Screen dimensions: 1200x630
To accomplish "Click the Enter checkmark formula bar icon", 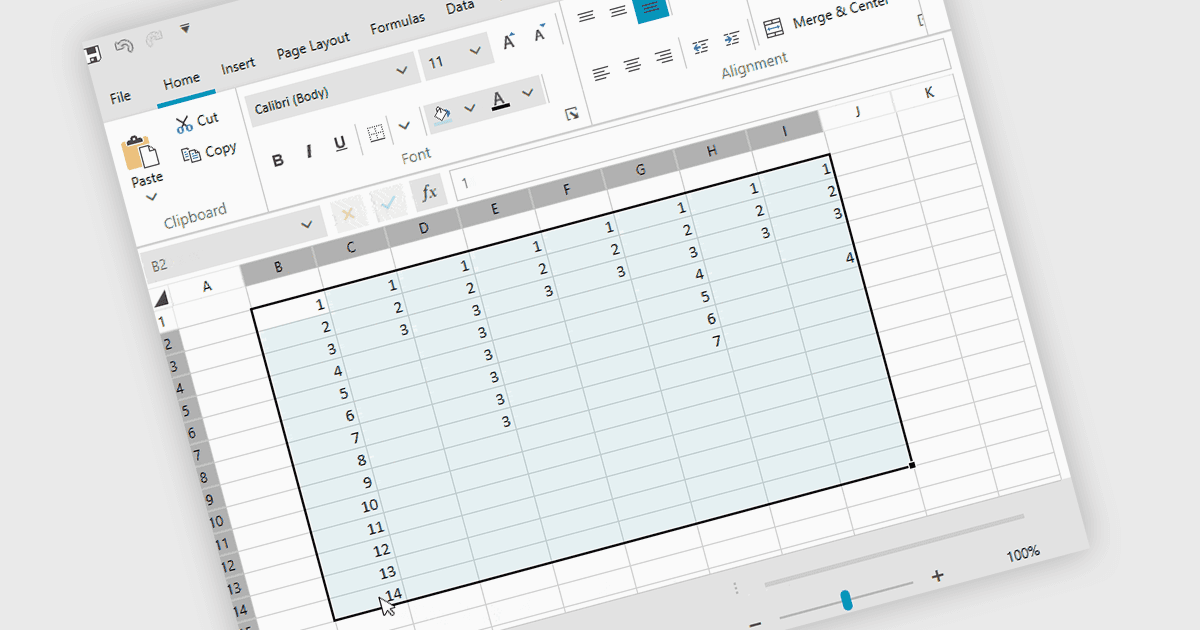I will (388, 203).
